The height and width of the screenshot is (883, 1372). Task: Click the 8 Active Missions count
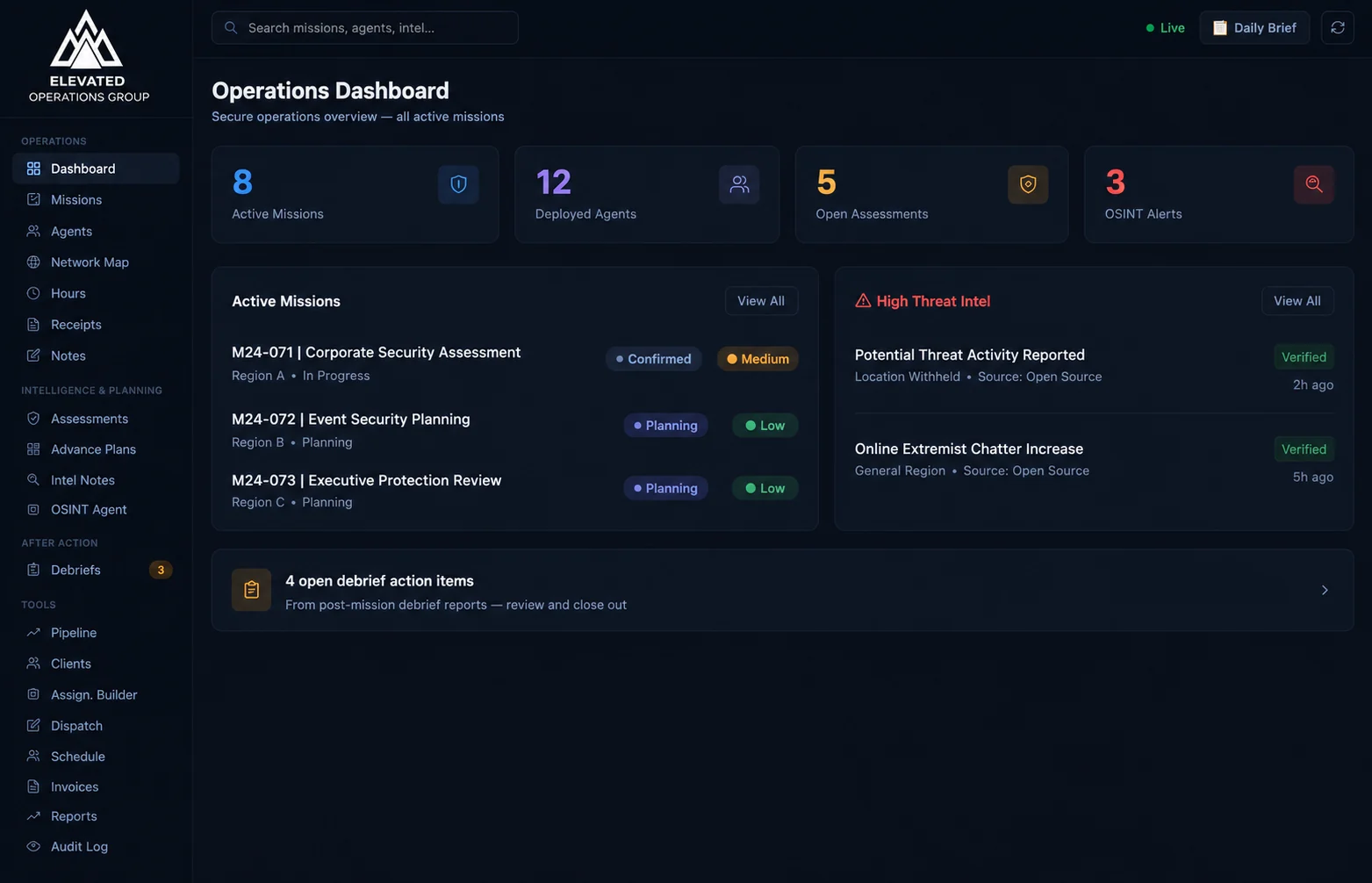[x=242, y=183]
